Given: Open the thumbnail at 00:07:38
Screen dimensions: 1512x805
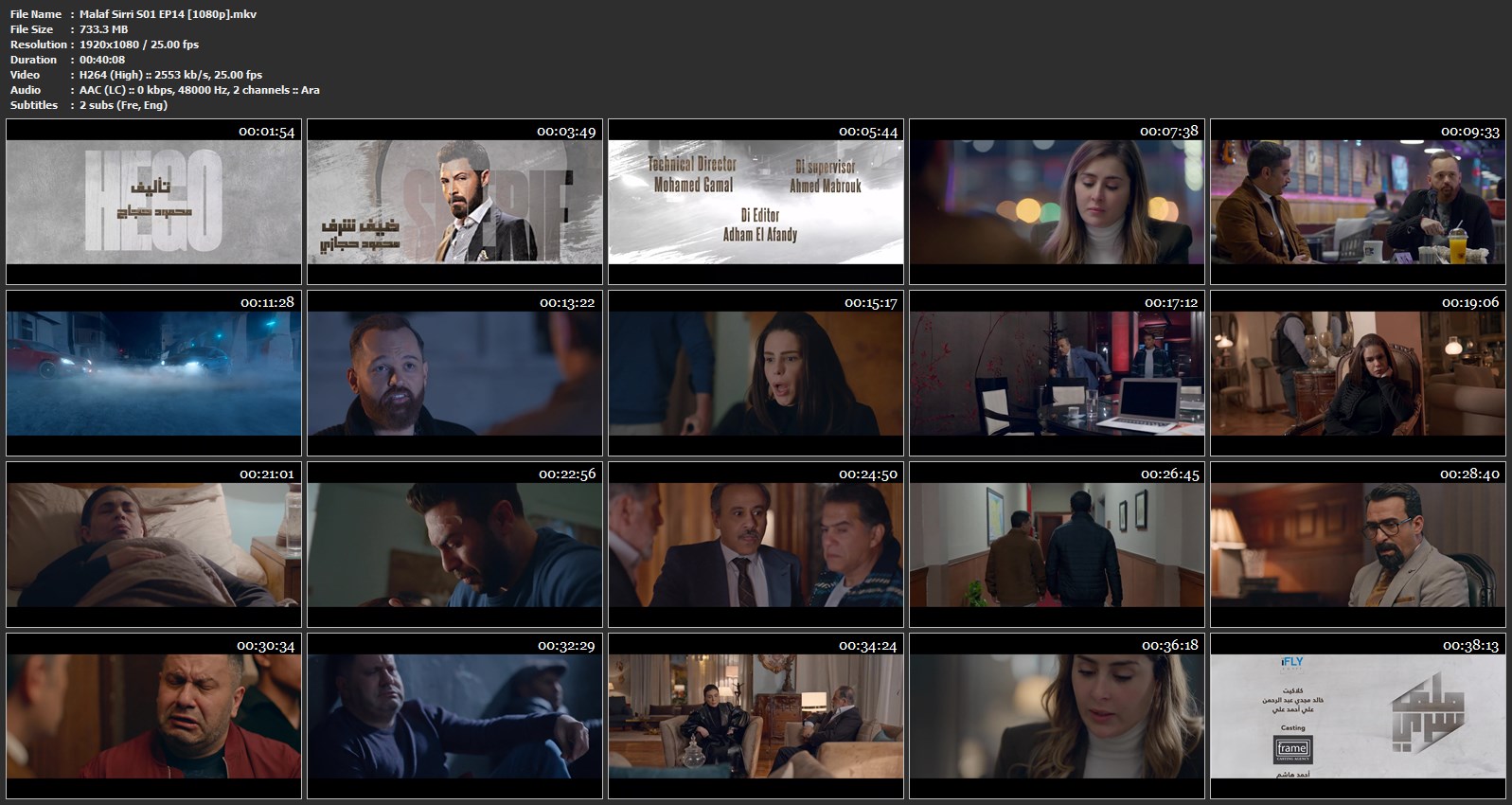Looking at the screenshot, I should tap(1057, 202).
